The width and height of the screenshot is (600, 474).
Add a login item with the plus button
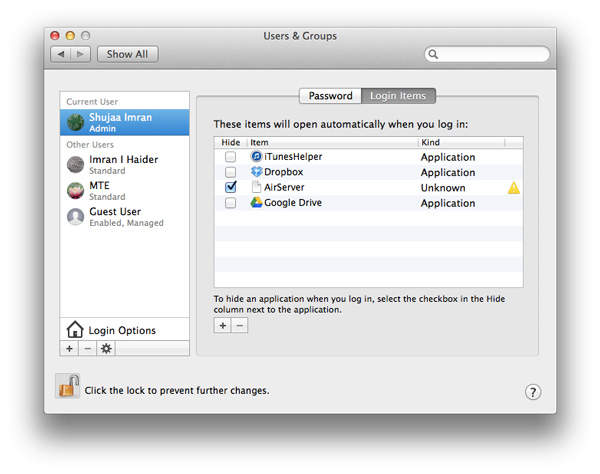pyautogui.click(x=222, y=326)
